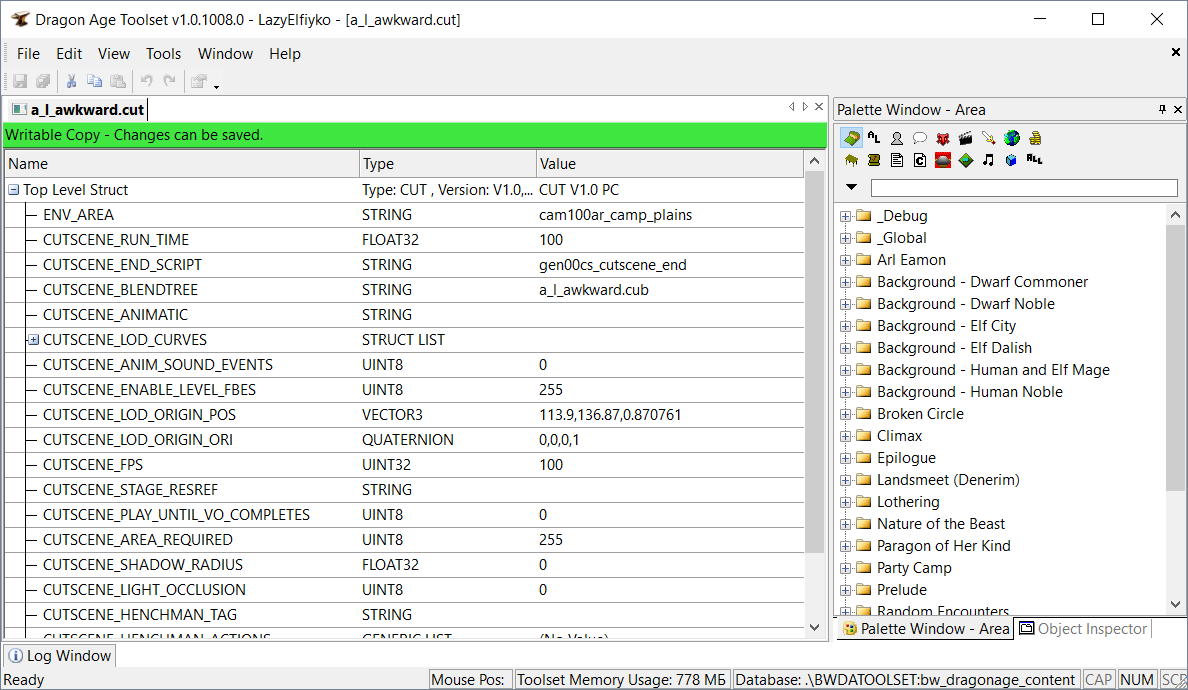This screenshot has height=690, width=1188.
Task: Open the Log Window tab
Action: point(60,656)
